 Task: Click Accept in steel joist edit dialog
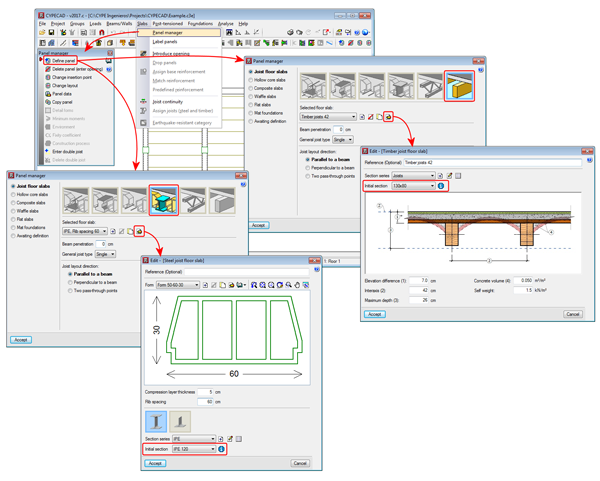point(155,463)
